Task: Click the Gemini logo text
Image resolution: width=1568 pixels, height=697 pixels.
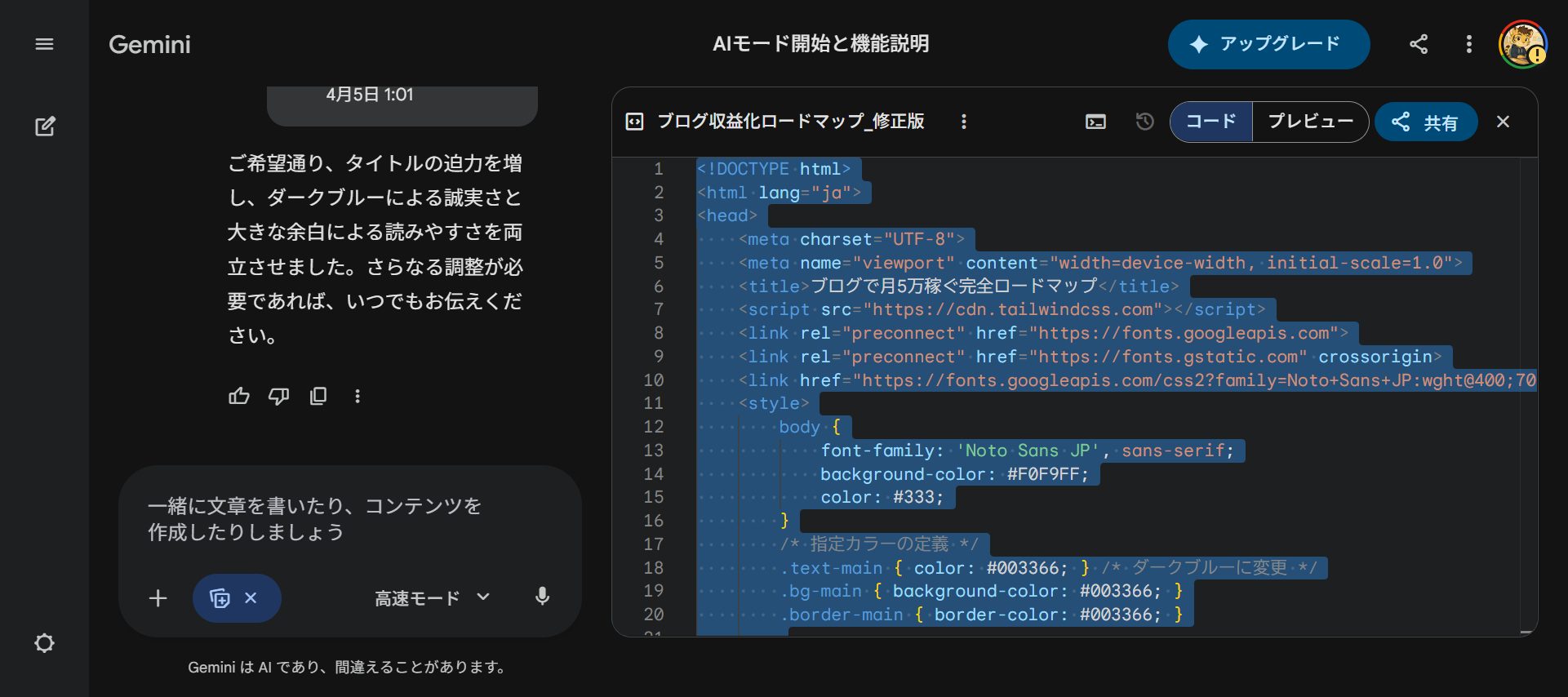Action: 149,44
